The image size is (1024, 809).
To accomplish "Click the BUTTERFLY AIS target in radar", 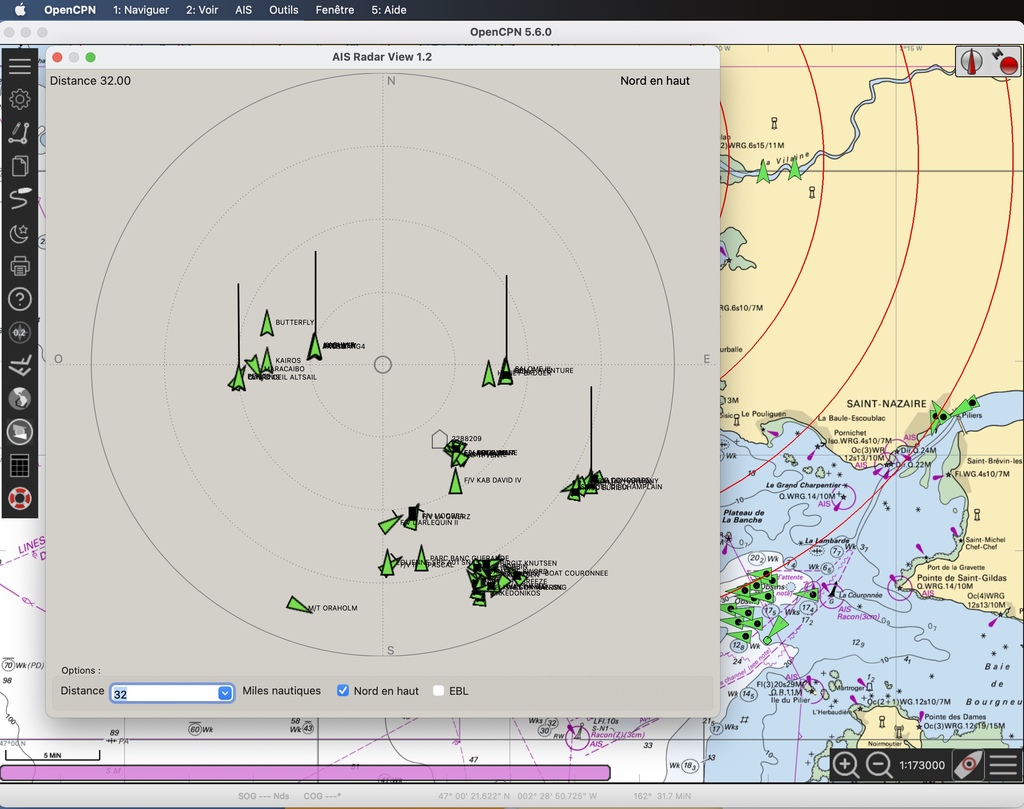I will coord(266,323).
